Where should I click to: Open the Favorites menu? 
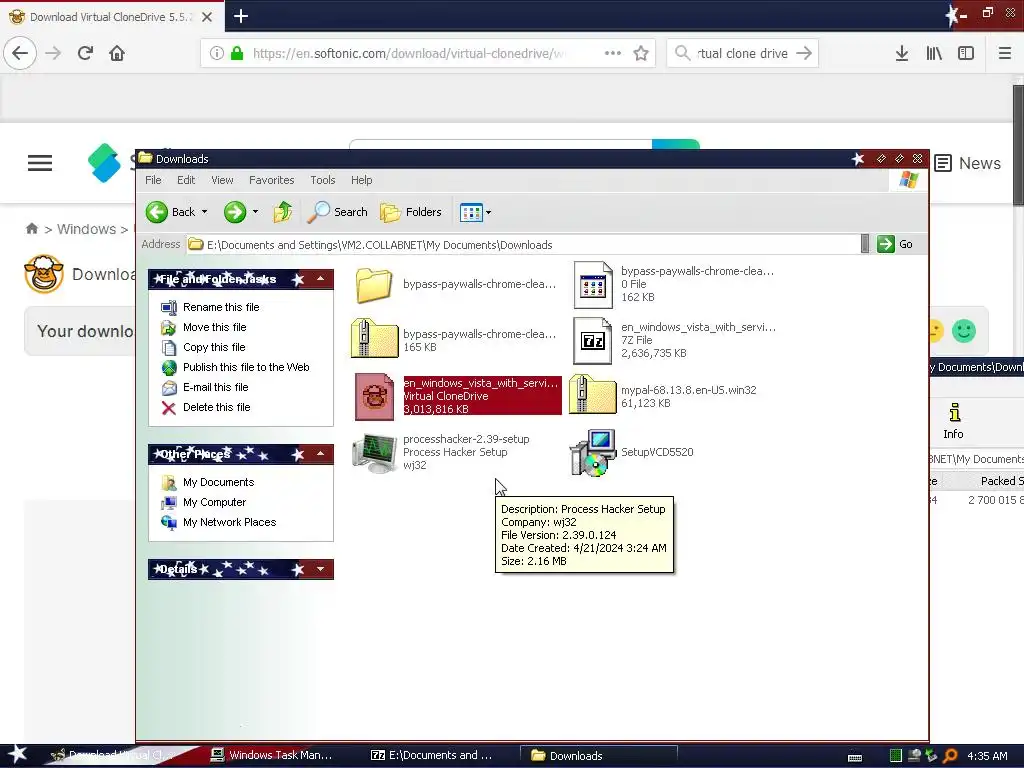[x=272, y=180]
